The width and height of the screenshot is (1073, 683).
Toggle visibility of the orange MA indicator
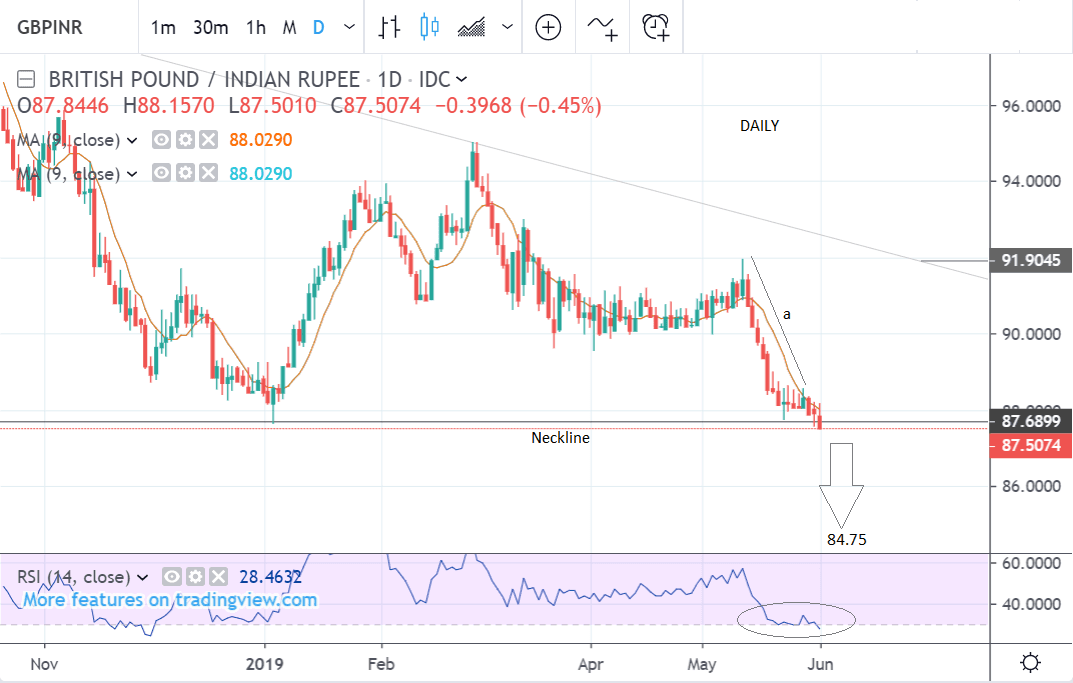(x=161, y=140)
